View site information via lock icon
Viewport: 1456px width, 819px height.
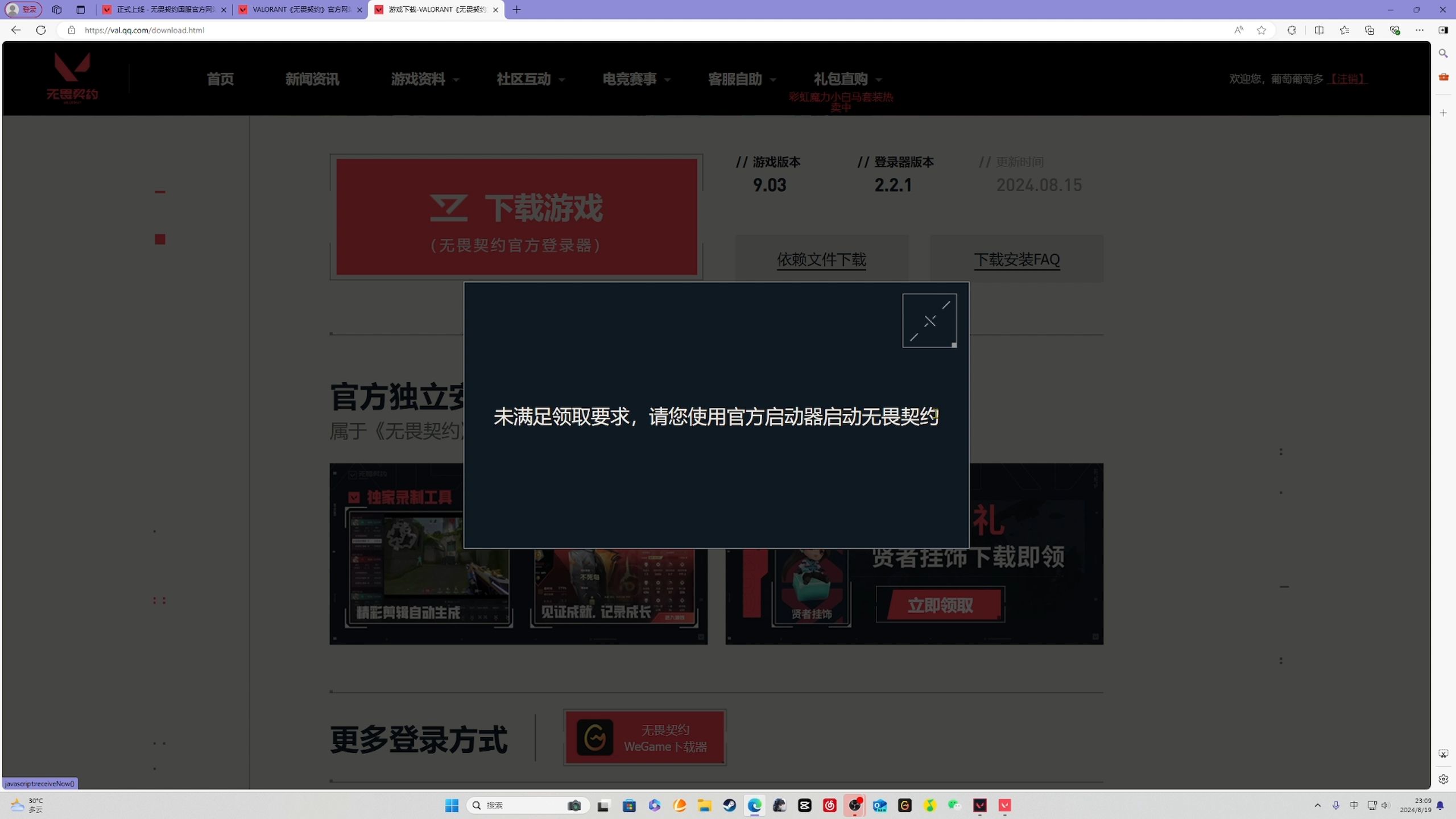pos(72,30)
